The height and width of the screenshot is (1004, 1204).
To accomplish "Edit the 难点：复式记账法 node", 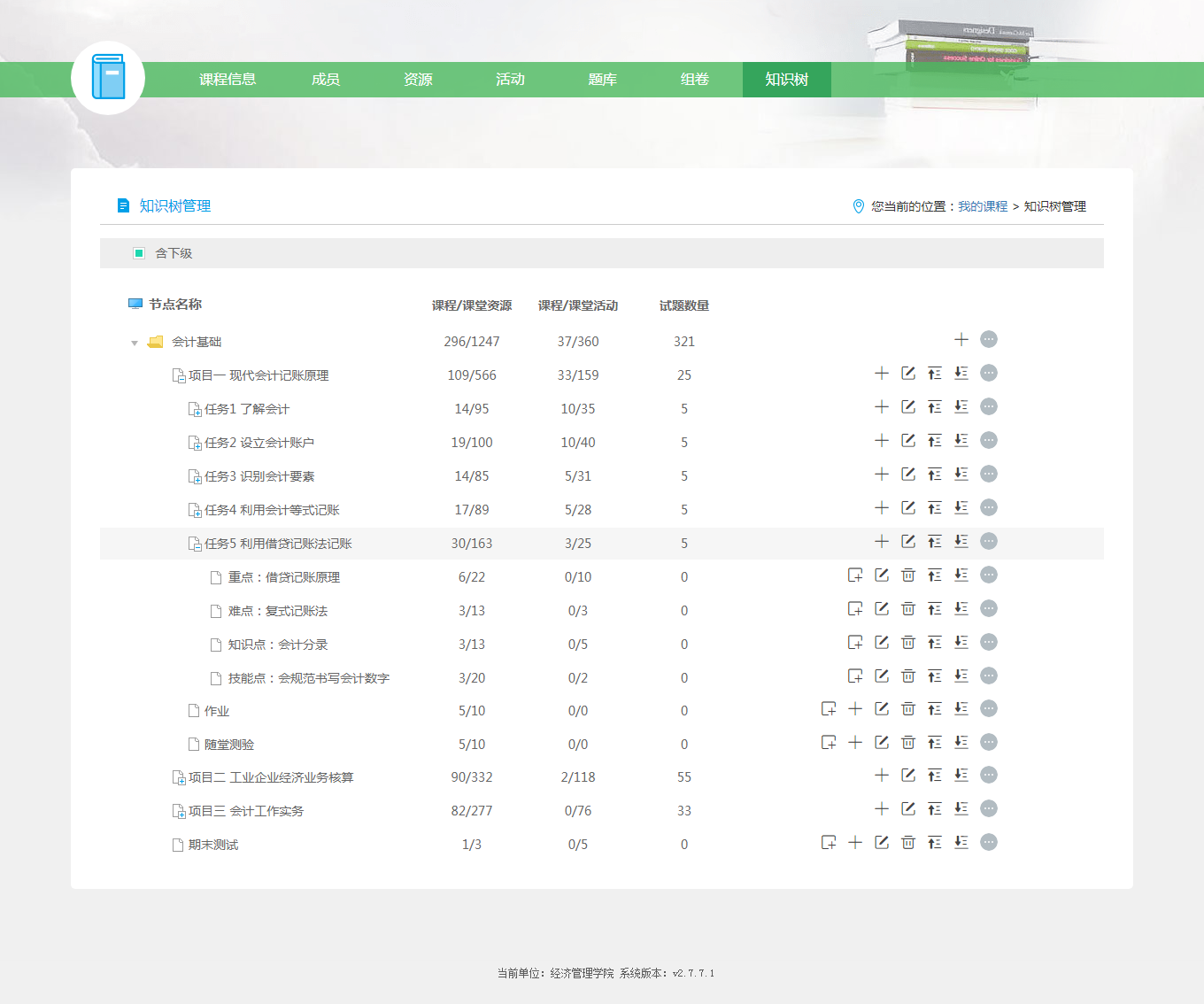I will (882, 608).
